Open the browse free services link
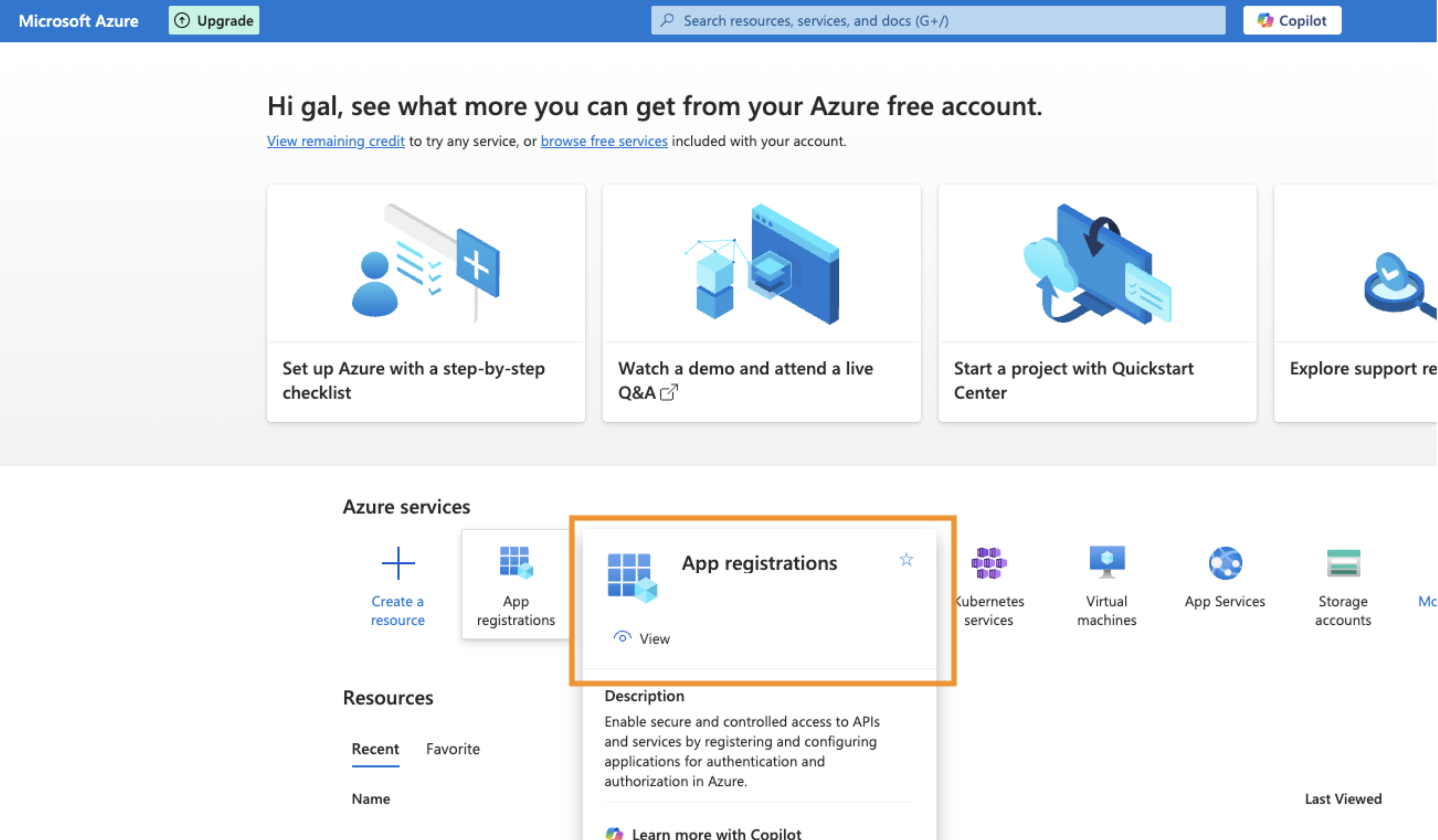 point(604,141)
